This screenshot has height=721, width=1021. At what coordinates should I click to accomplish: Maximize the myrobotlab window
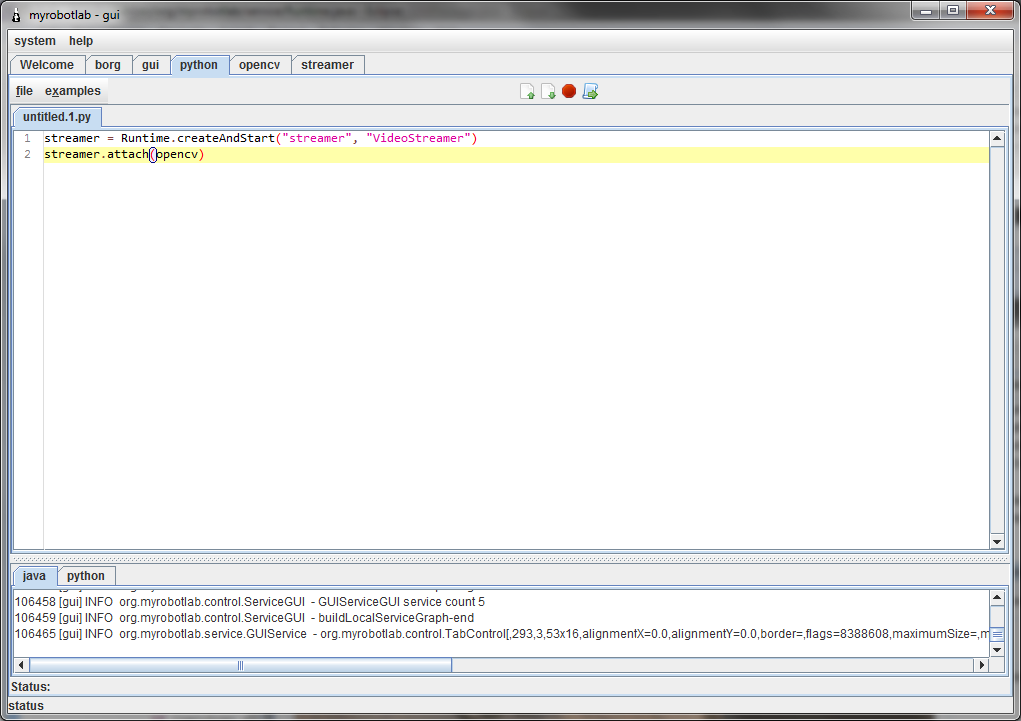tap(953, 10)
